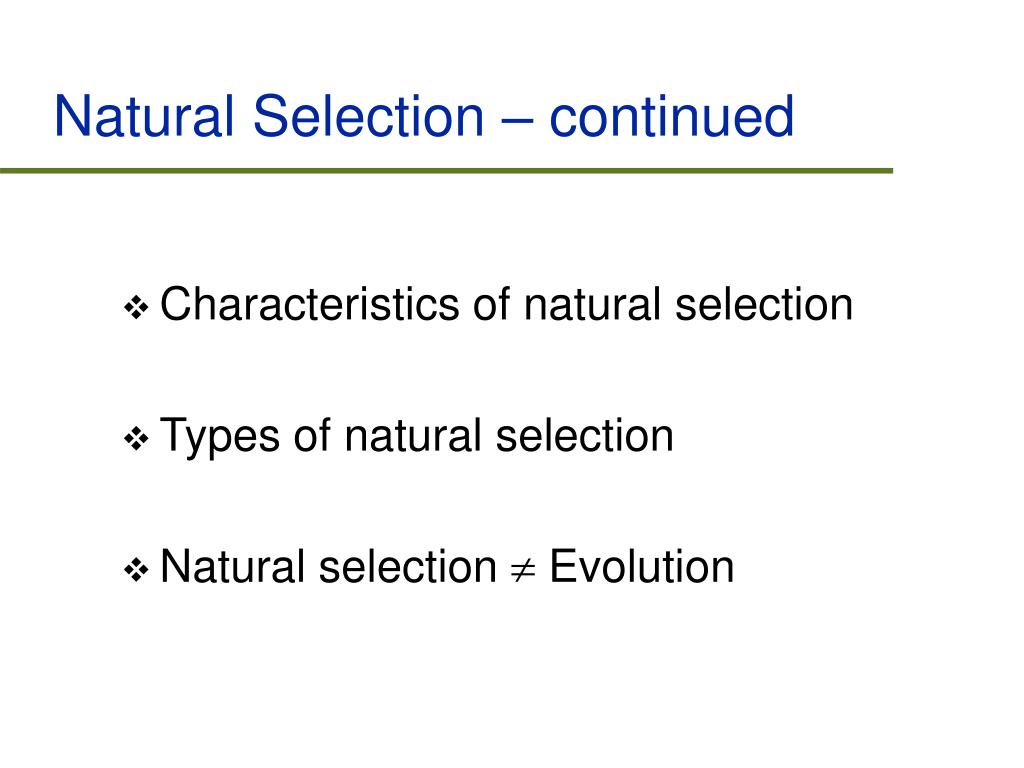Select the word "Evolution" in last bullet
Screen dimensions: 1024x768
[x=642, y=566]
